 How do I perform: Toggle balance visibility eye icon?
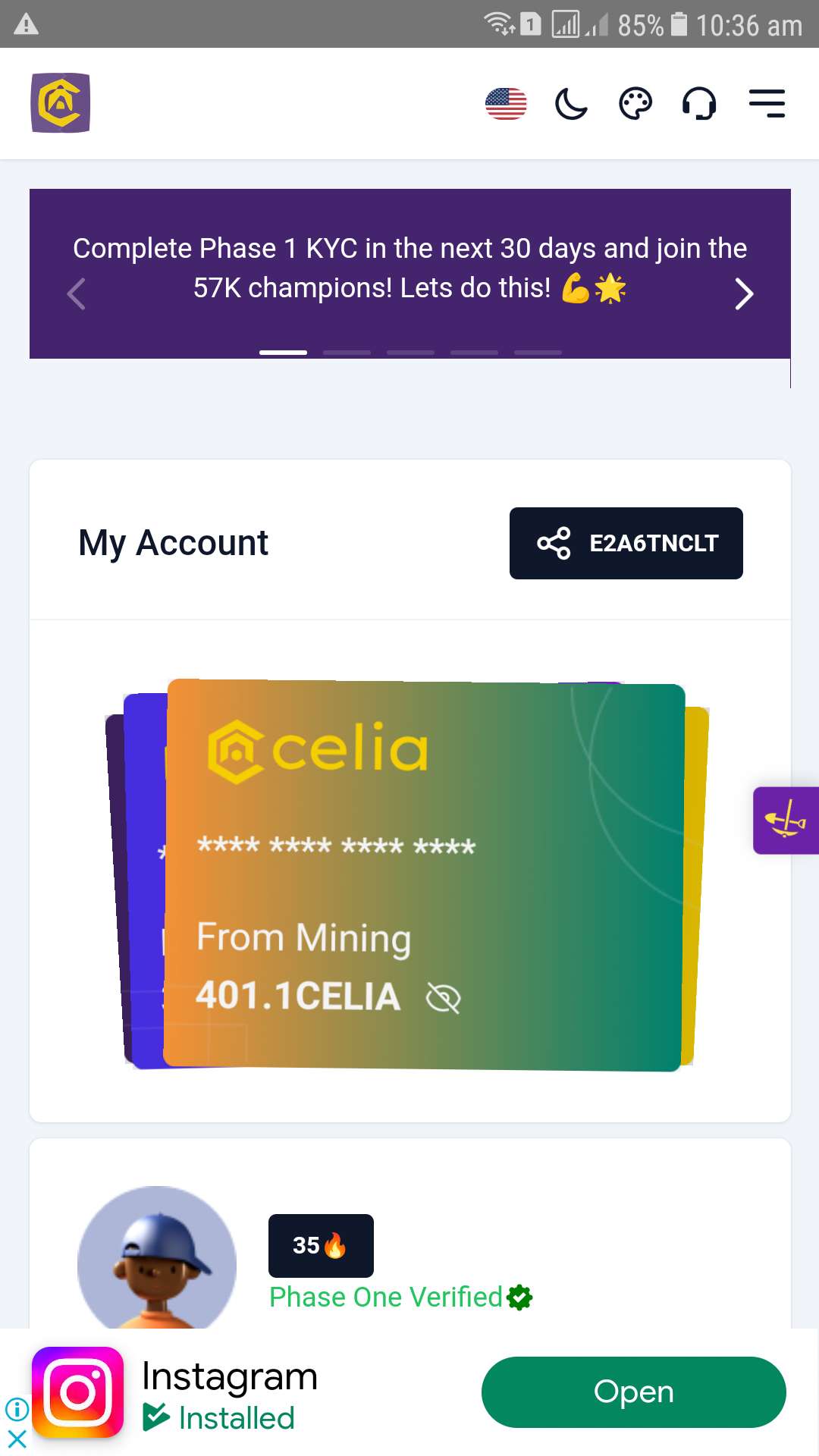pos(444,998)
